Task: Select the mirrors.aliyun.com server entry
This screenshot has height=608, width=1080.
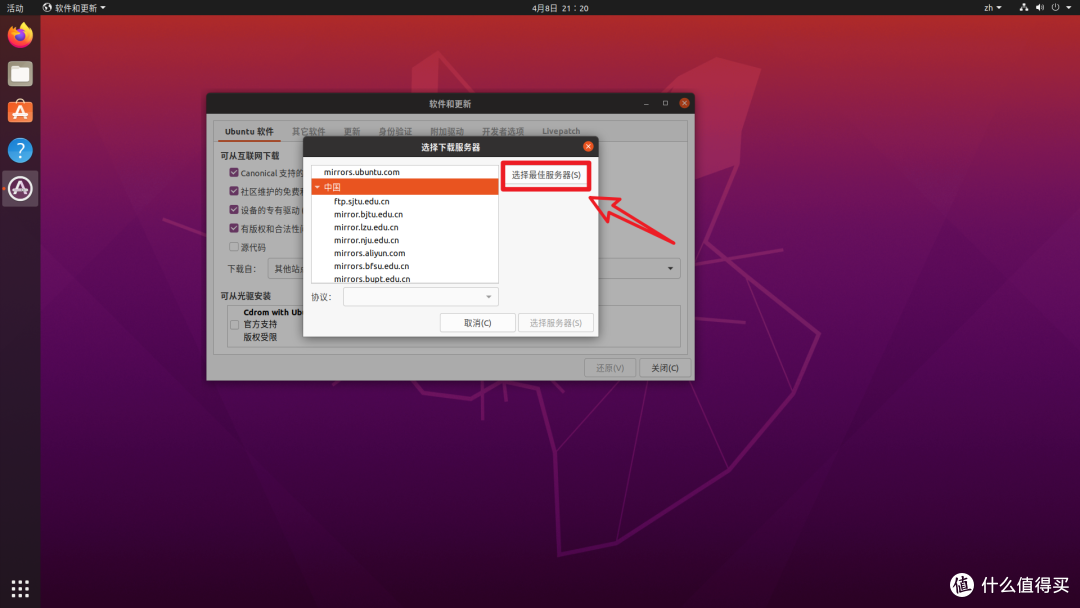Action: [x=369, y=254]
